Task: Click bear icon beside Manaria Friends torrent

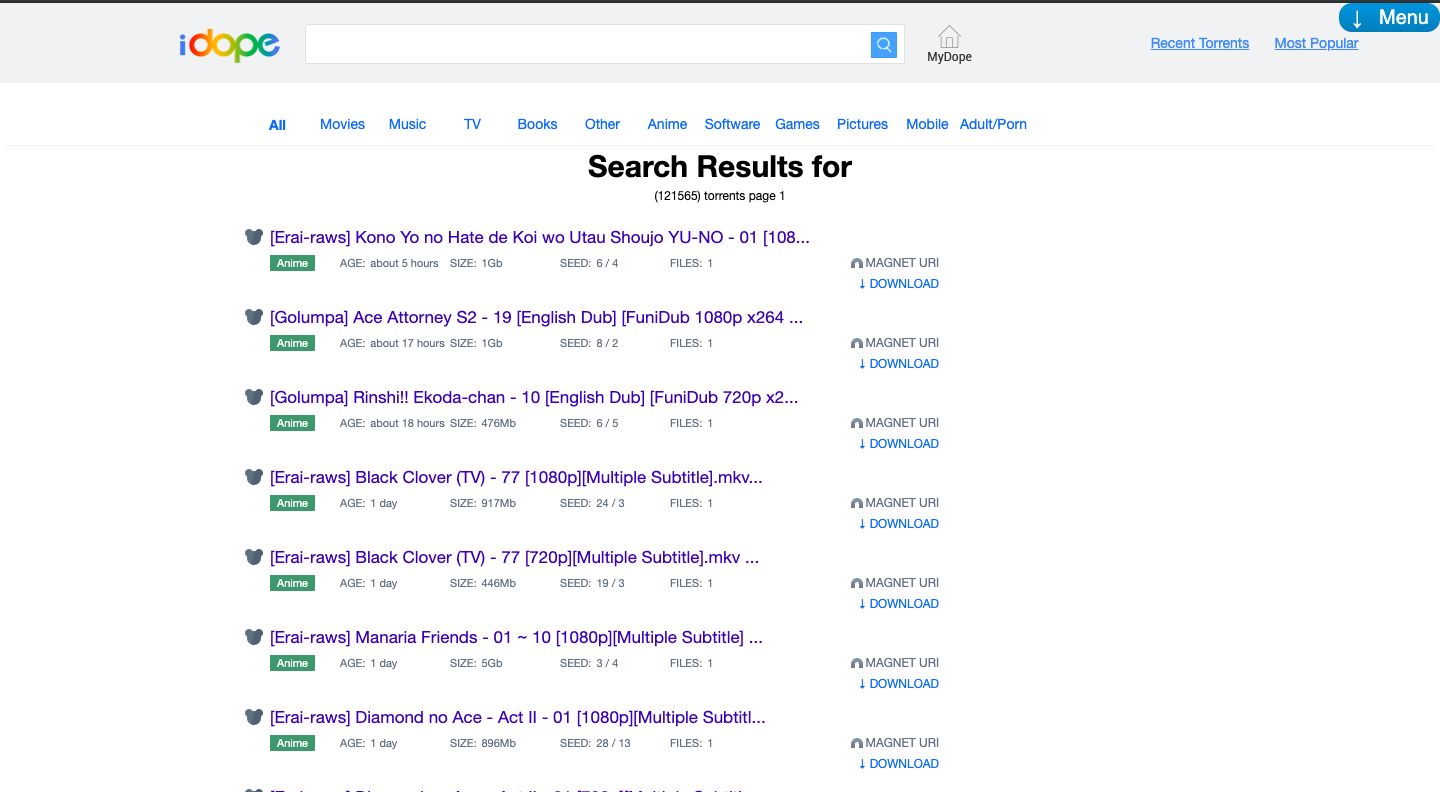Action: click(x=254, y=637)
